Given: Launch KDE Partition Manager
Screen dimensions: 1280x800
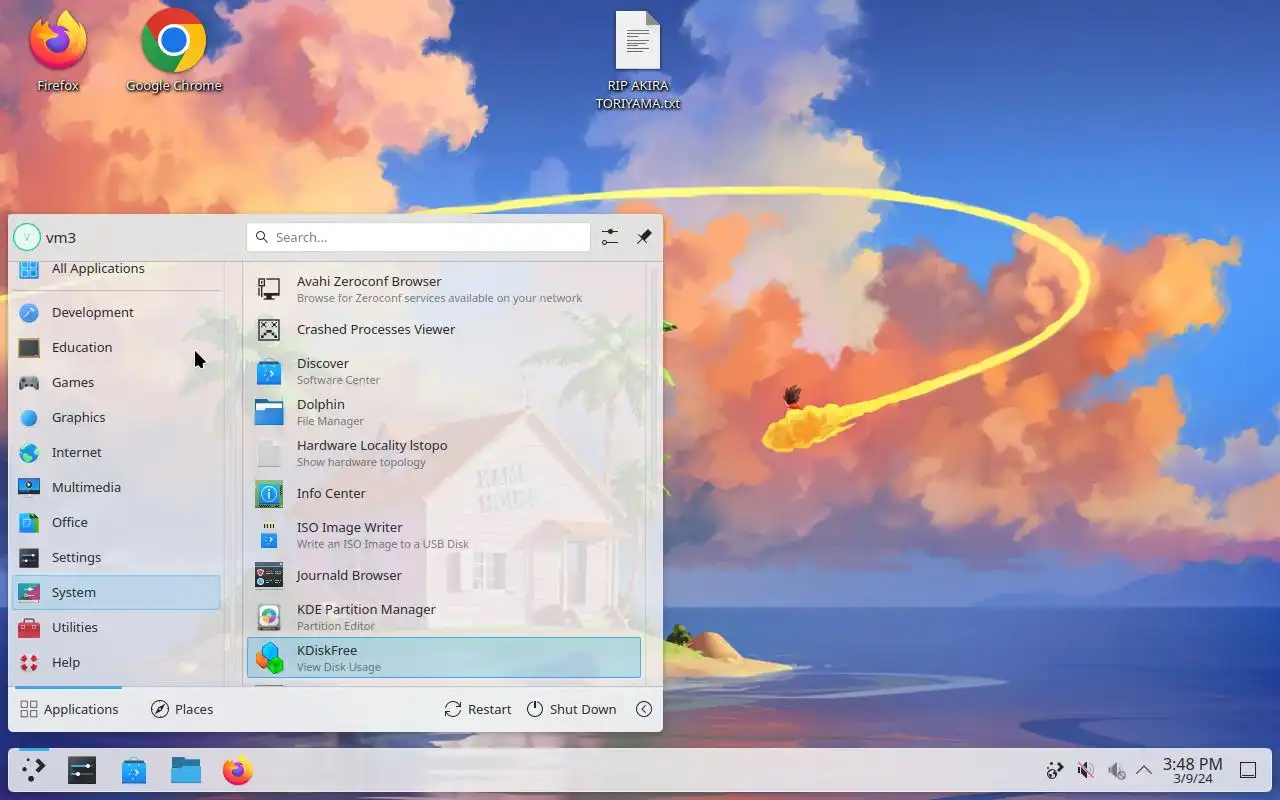Looking at the screenshot, I should point(444,617).
